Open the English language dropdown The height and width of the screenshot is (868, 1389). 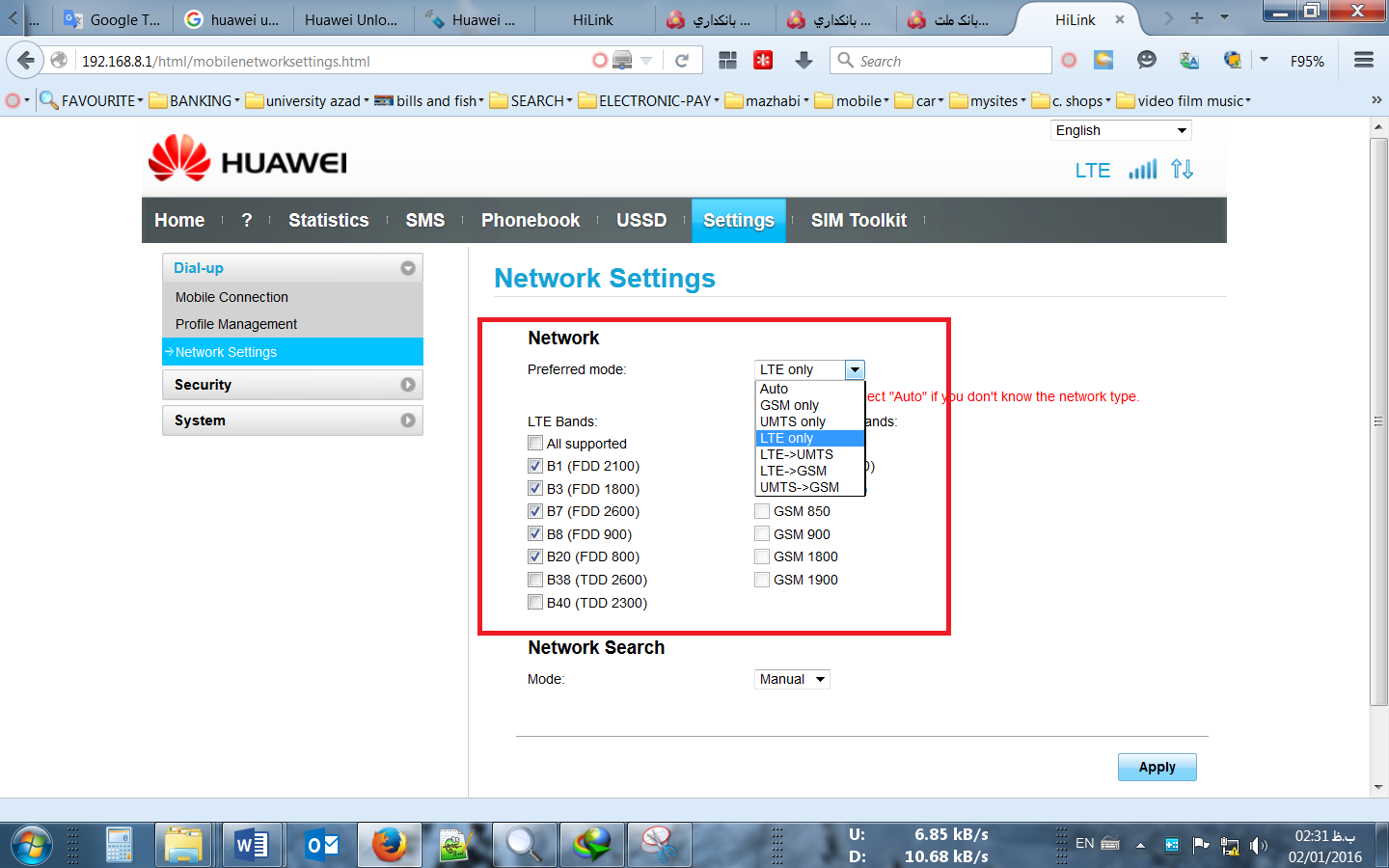[x=1121, y=130]
